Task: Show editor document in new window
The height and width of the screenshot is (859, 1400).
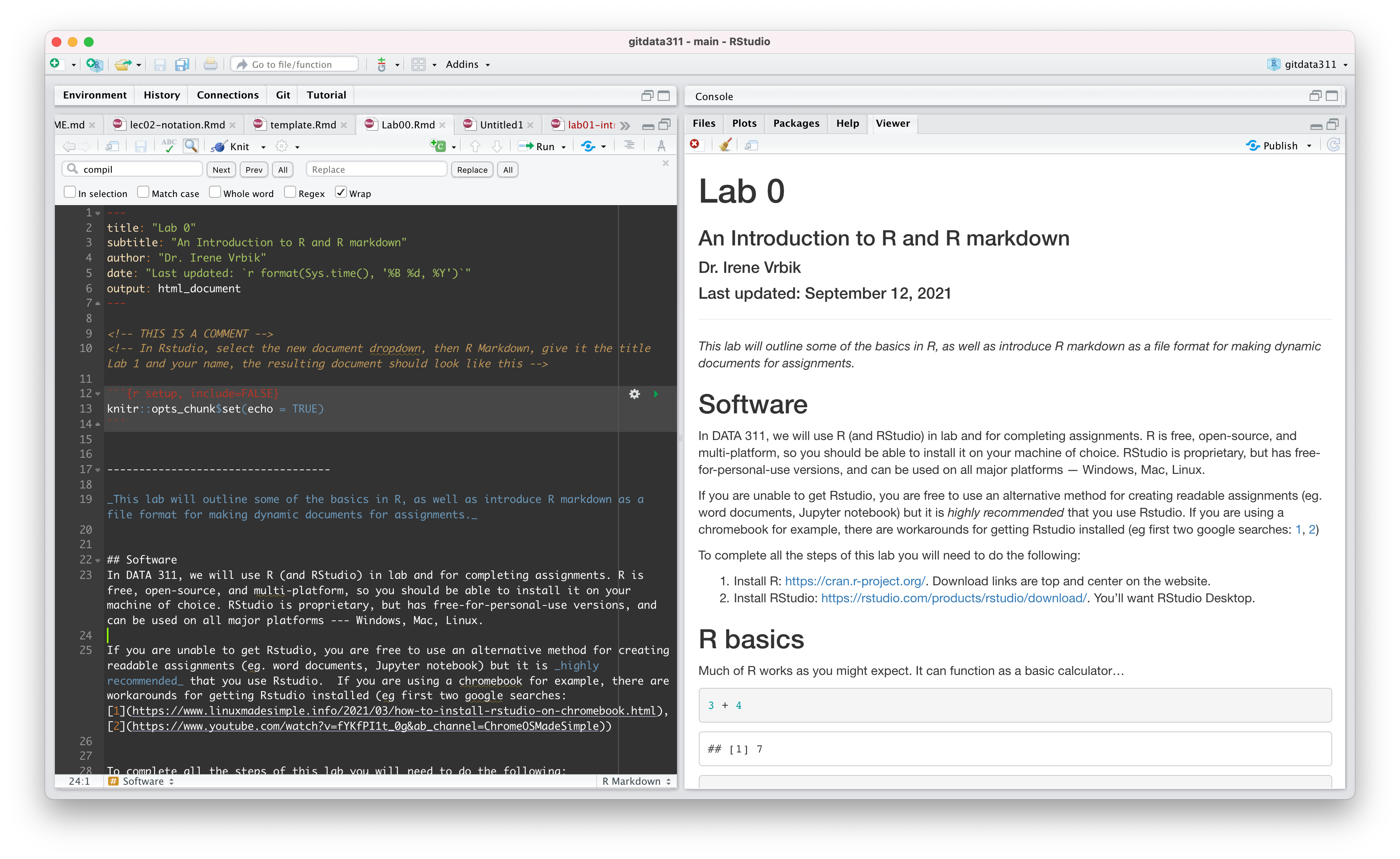Action: [112, 146]
